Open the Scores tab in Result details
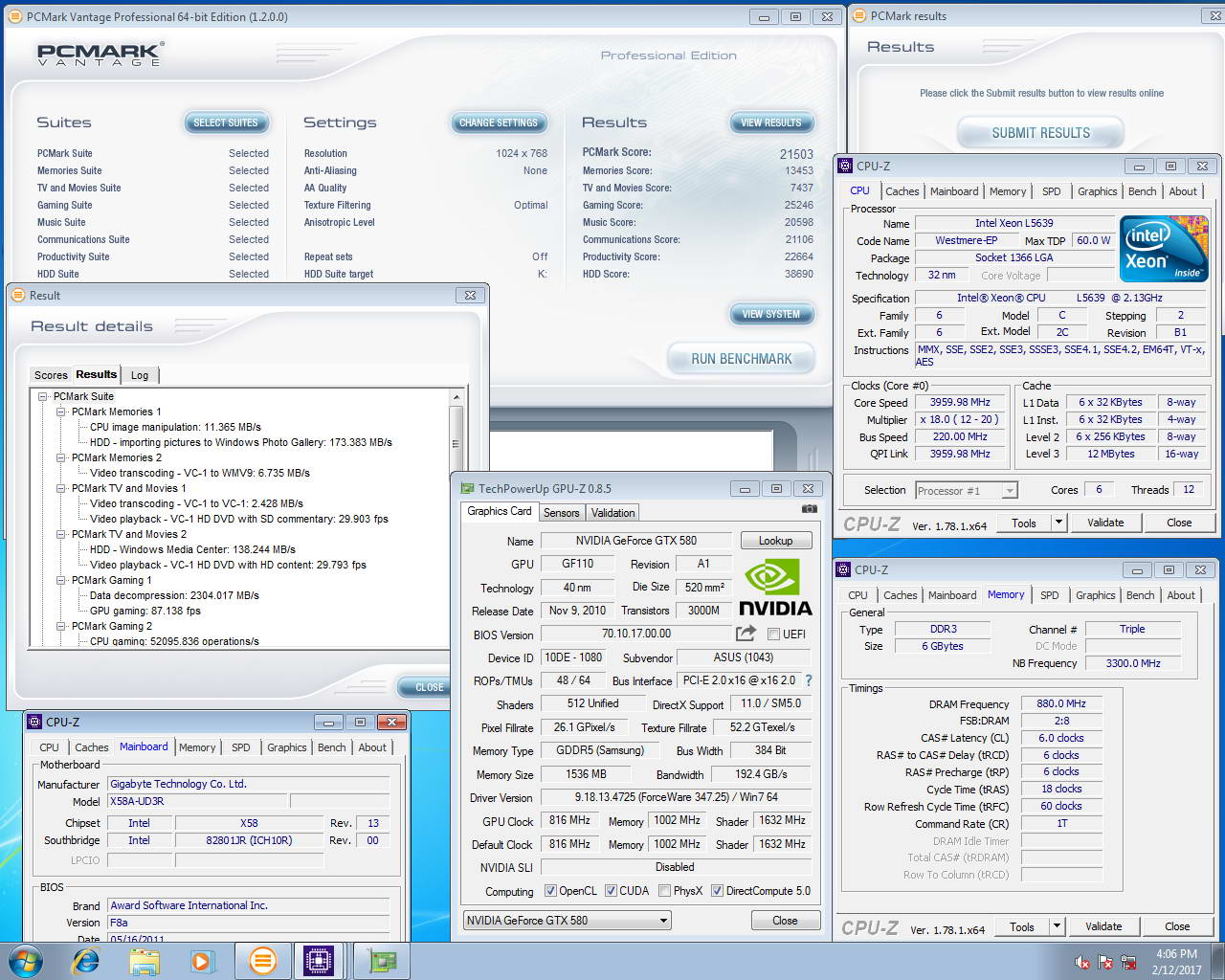This screenshot has width=1225, height=980. pos(51,375)
